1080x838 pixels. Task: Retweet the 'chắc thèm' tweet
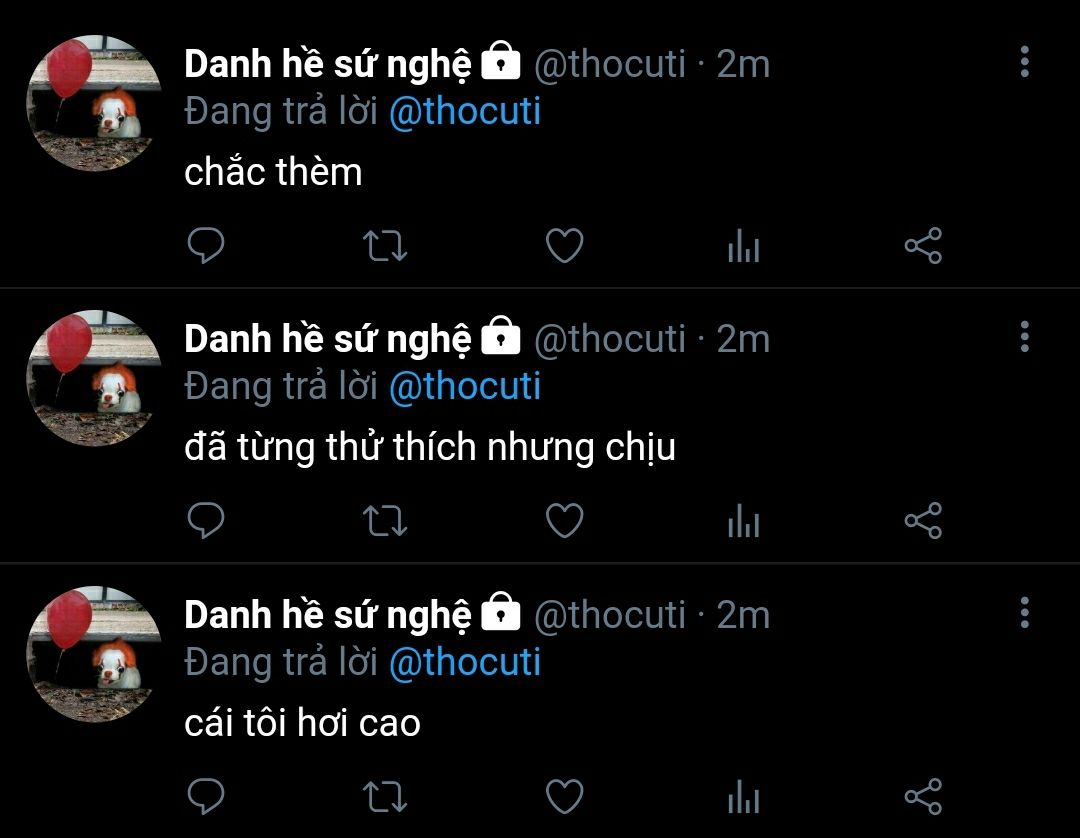tap(385, 246)
